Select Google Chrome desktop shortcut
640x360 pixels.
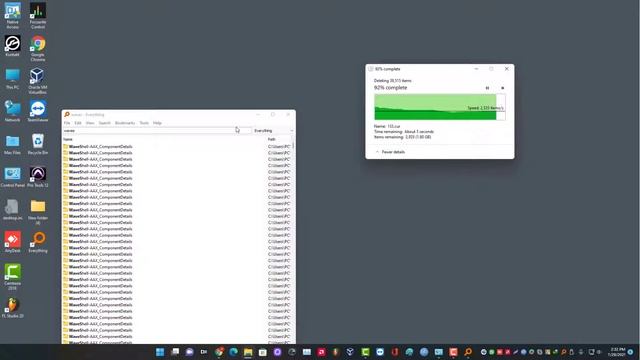click(38, 48)
